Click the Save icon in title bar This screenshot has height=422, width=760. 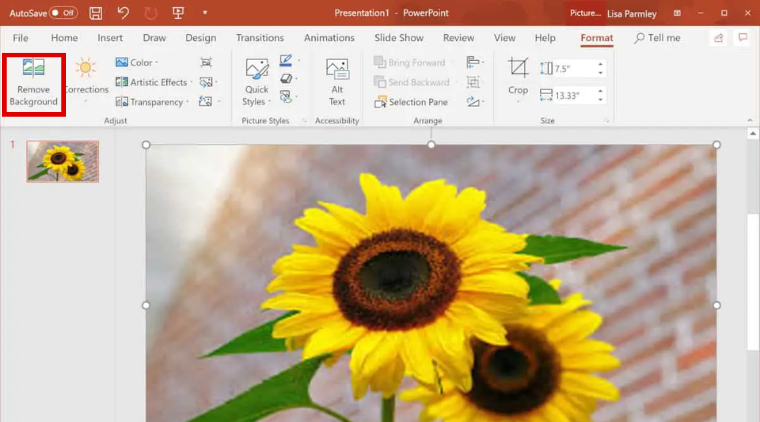coord(95,13)
